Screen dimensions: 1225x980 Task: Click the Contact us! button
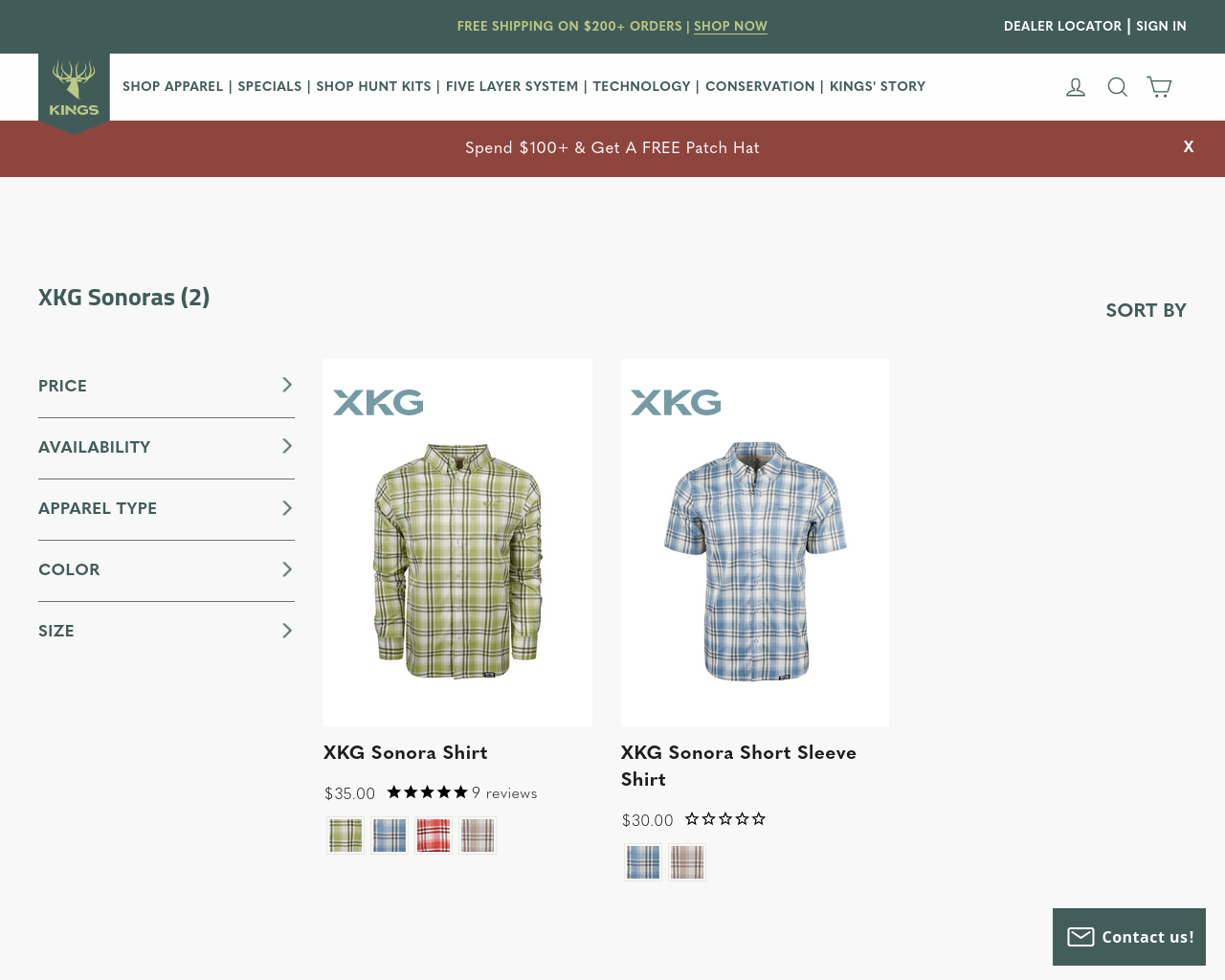[x=1129, y=937]
